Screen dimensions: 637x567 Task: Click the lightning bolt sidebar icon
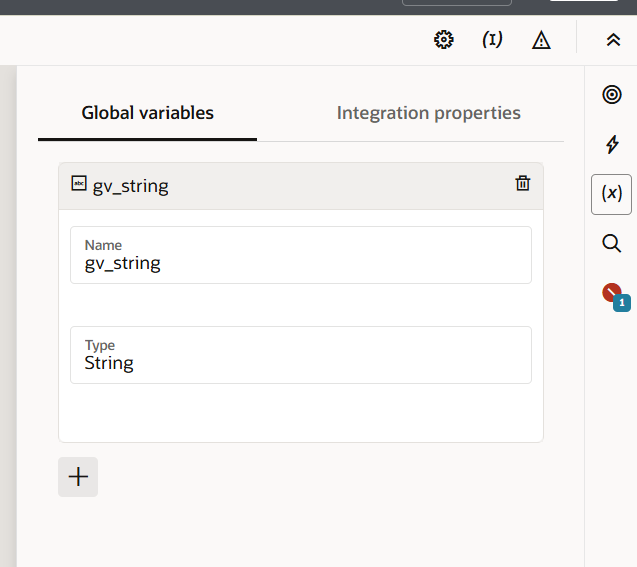point(612,145)
